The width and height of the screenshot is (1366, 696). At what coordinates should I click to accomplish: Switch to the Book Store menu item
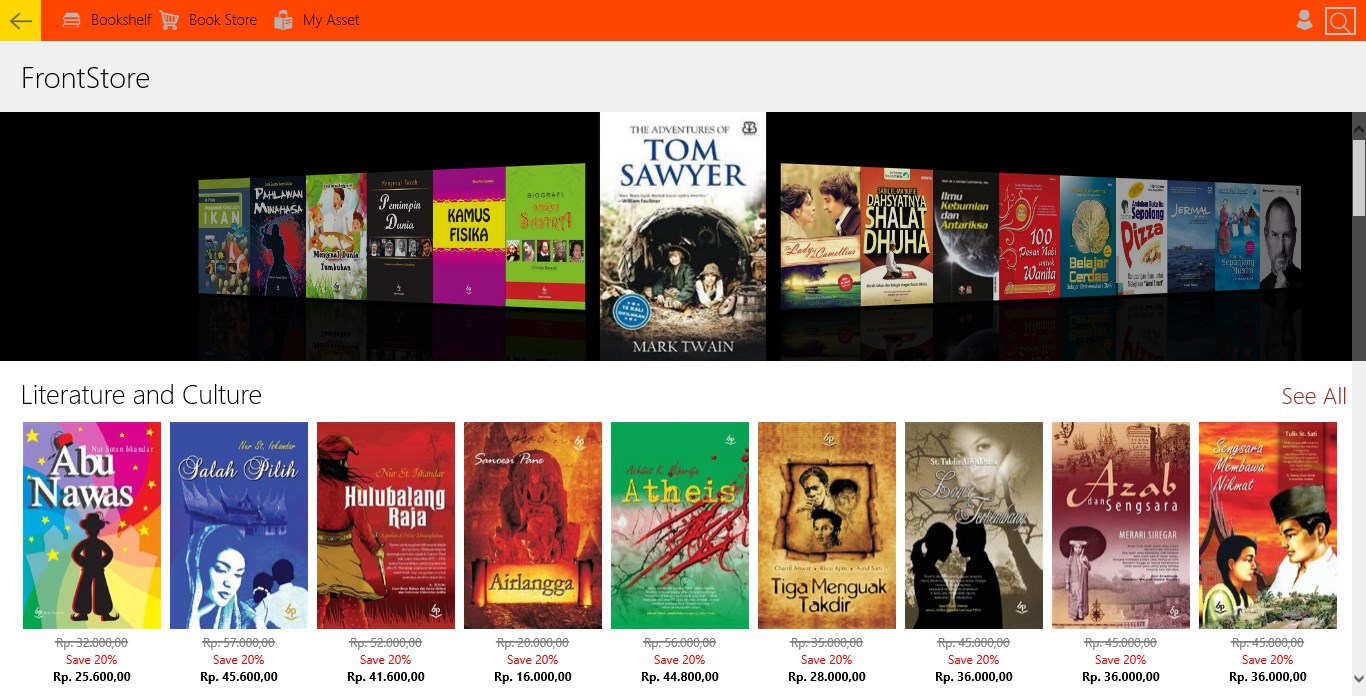coord(223,20)
